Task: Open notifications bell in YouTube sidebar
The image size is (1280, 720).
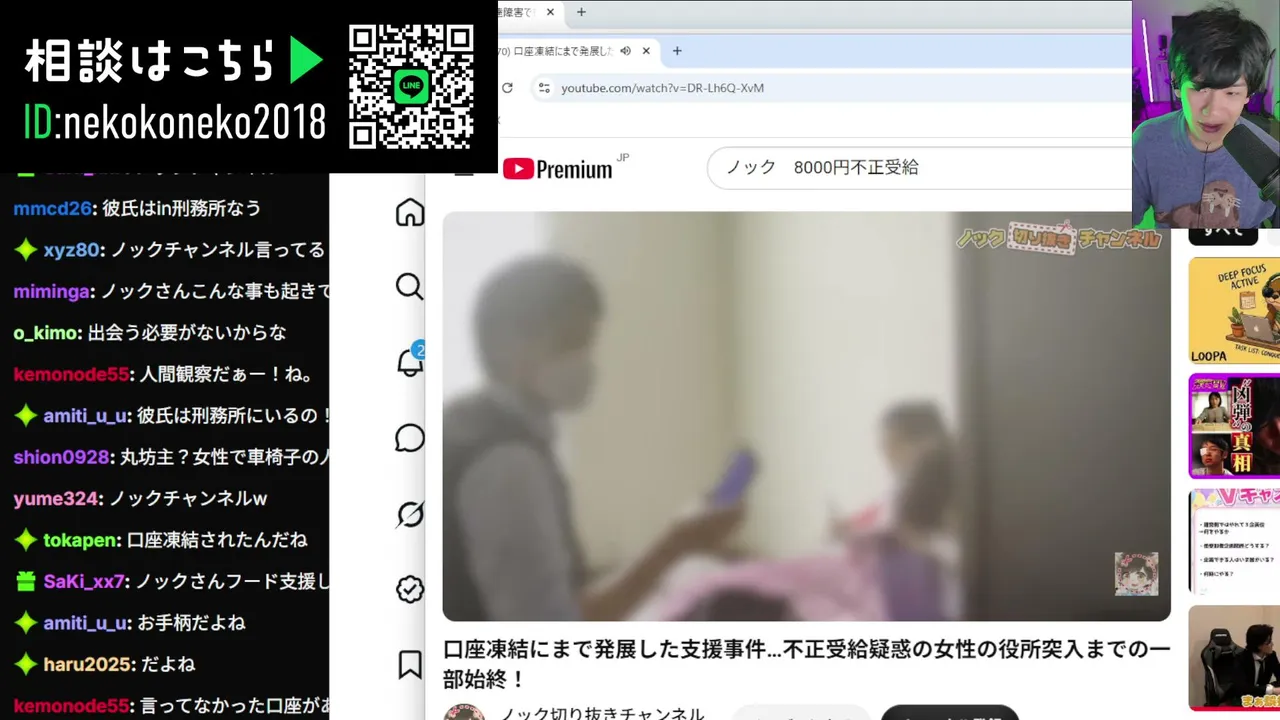Action: (410, 361)
